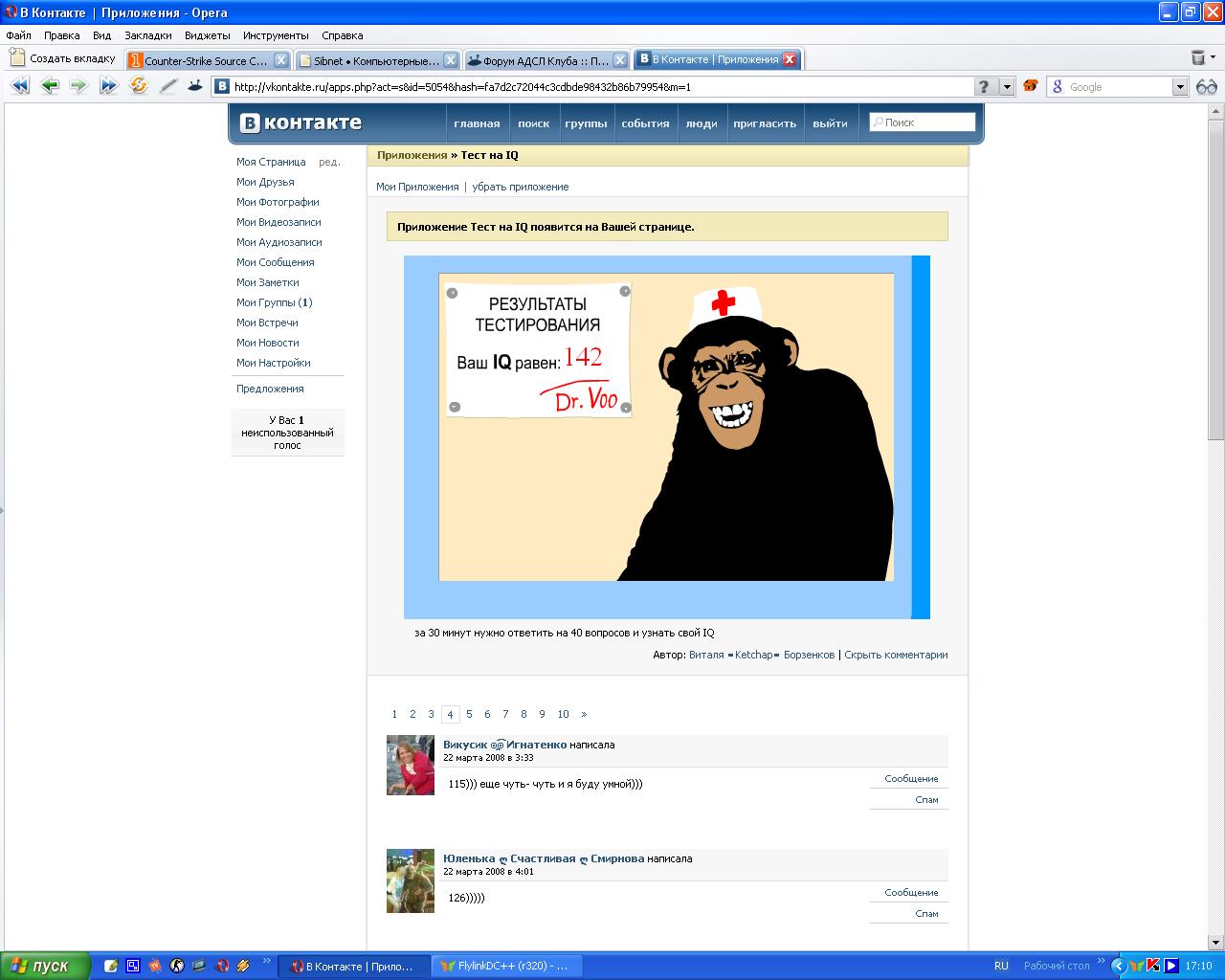Close the Counter-Strike Source tab

[x=281, y=59]
